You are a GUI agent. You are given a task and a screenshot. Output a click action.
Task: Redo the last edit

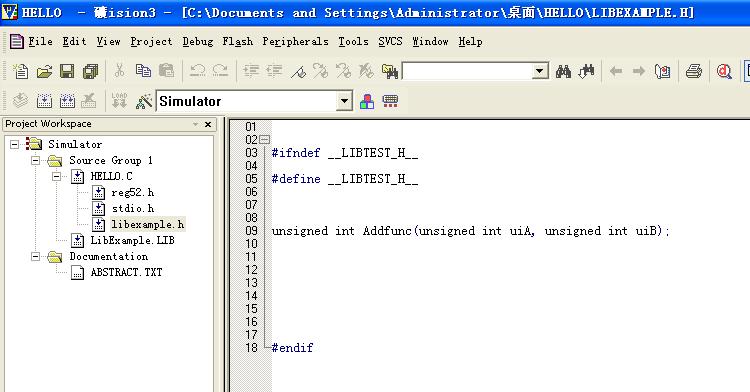[x=220, y=71]
